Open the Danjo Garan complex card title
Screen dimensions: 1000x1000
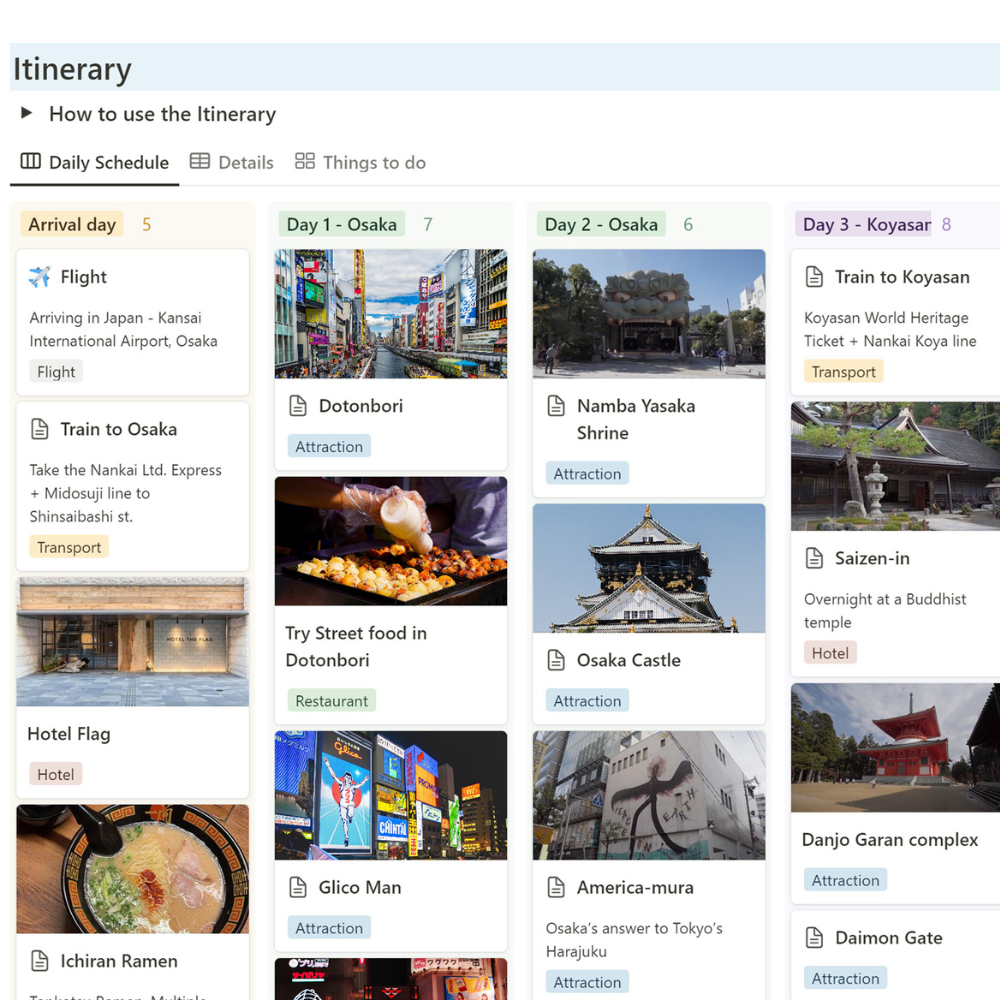pos(890,840)
